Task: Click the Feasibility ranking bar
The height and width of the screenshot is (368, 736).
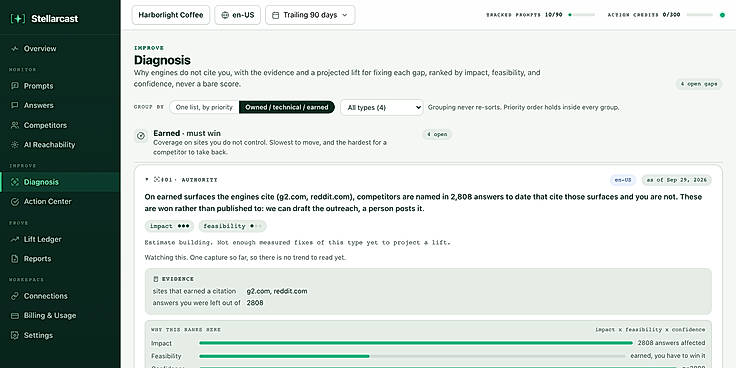Action: (x=412, y=356)
